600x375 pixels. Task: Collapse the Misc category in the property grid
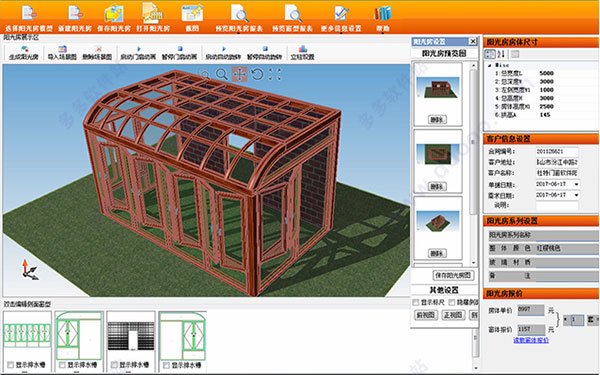[x=490, y=65]
